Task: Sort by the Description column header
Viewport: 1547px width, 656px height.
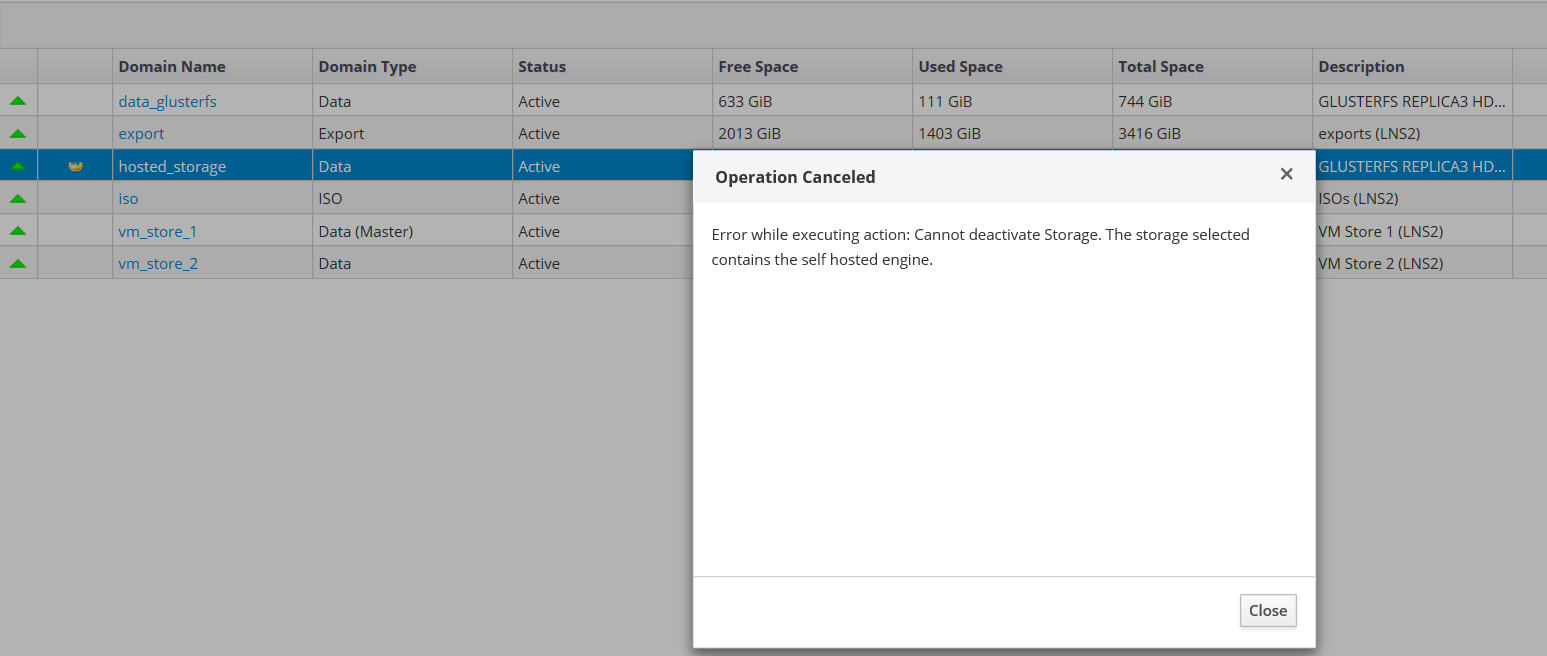Action: coord(1361,67)
